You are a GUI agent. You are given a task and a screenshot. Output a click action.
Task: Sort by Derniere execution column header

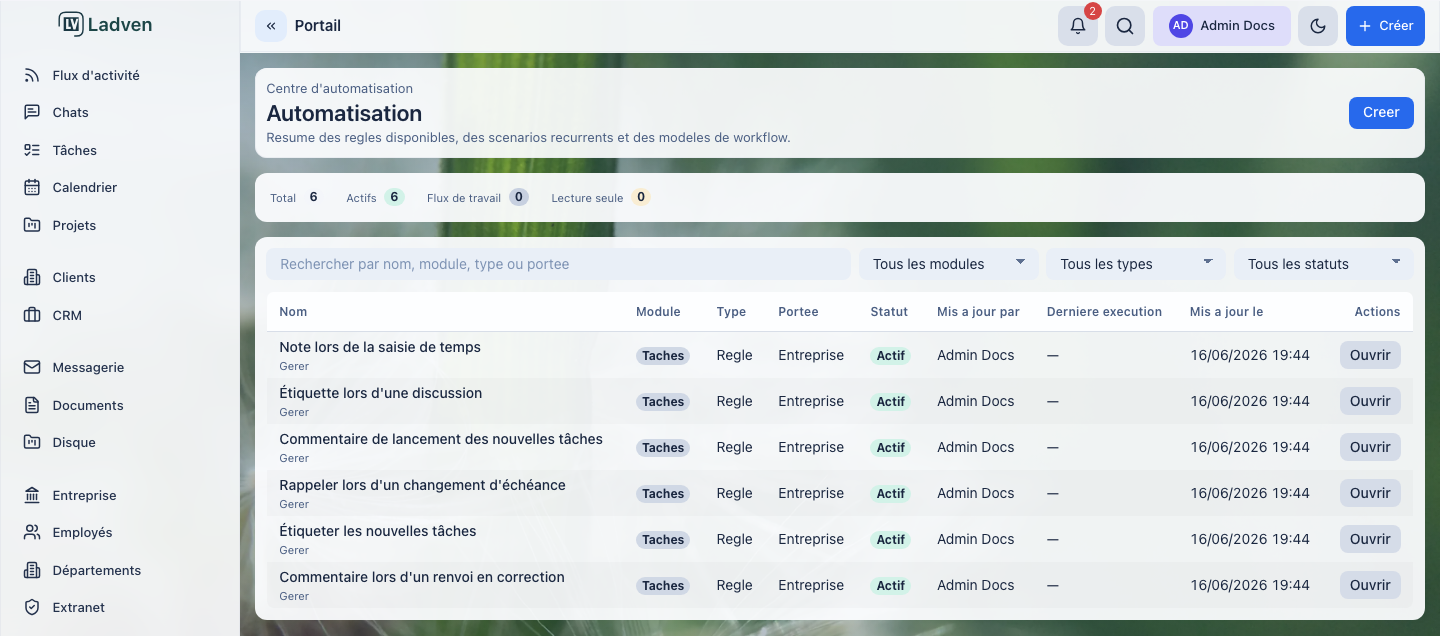1104,312
